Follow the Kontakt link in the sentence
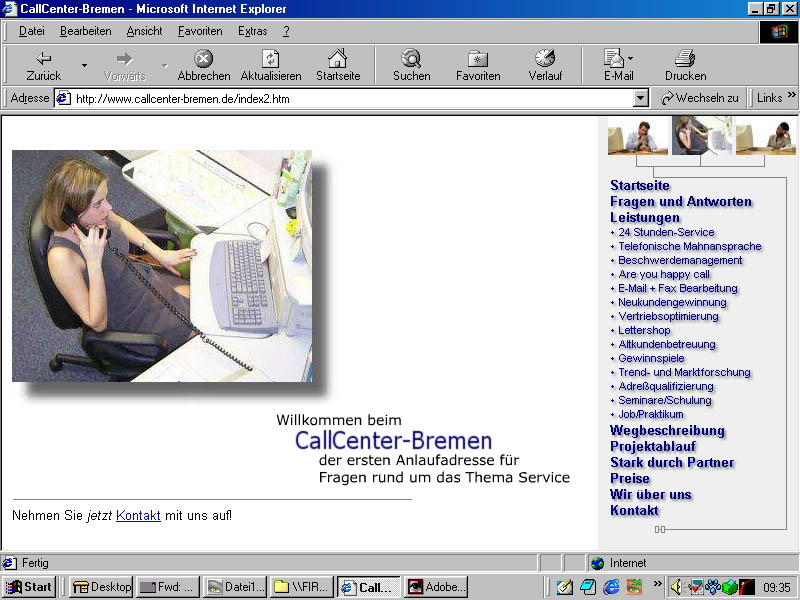 (138, 515)
